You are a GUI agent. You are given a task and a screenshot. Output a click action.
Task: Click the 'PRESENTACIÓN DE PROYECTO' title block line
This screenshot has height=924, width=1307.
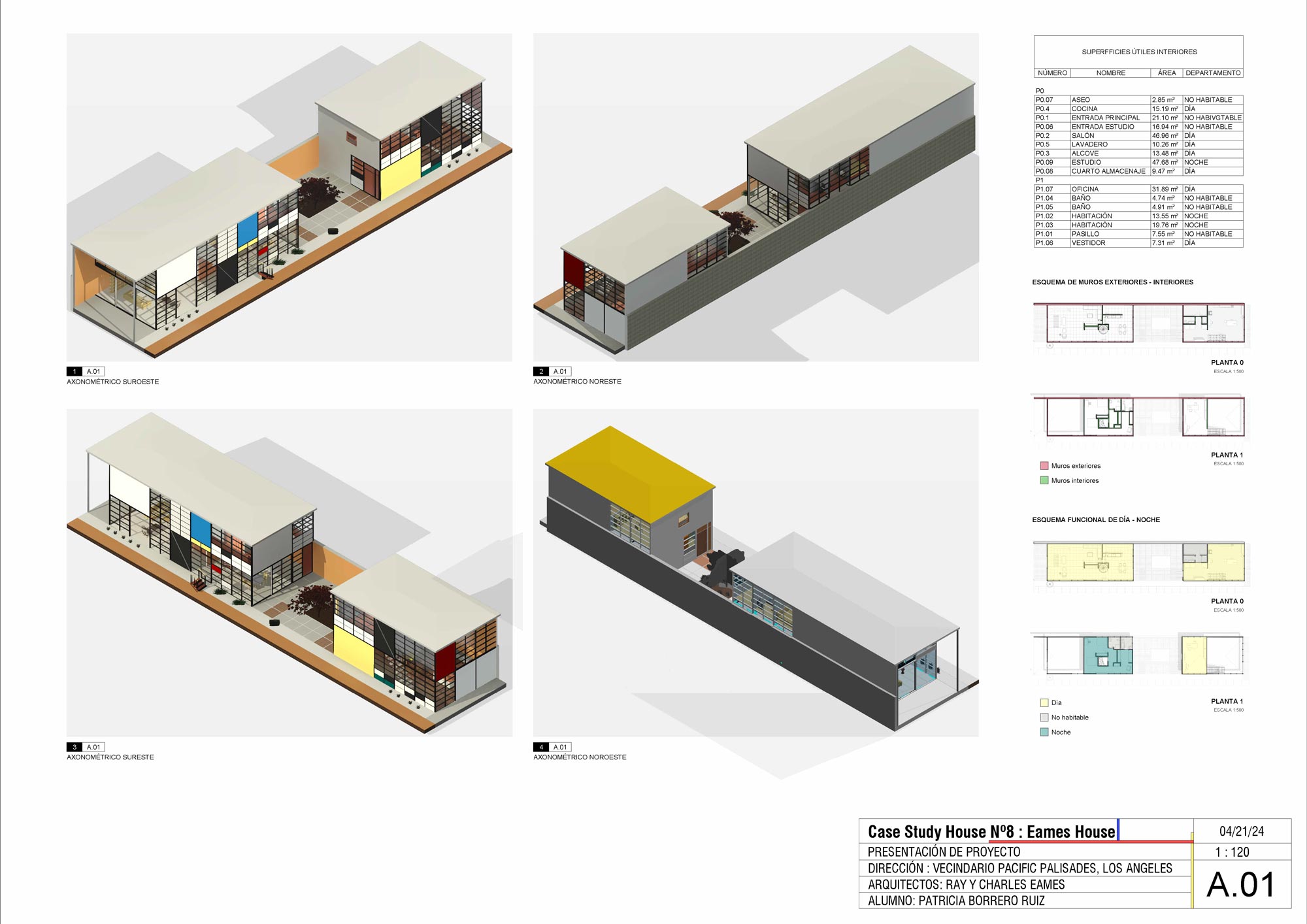(x=944, y=852)
